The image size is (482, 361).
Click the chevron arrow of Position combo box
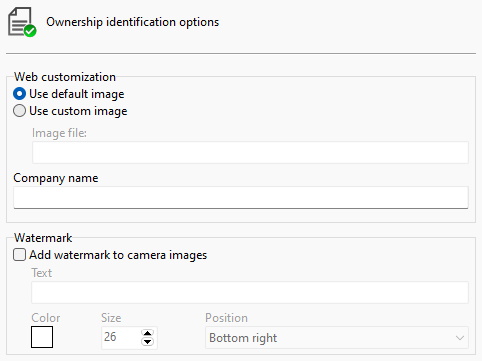[x=460, y=338]
